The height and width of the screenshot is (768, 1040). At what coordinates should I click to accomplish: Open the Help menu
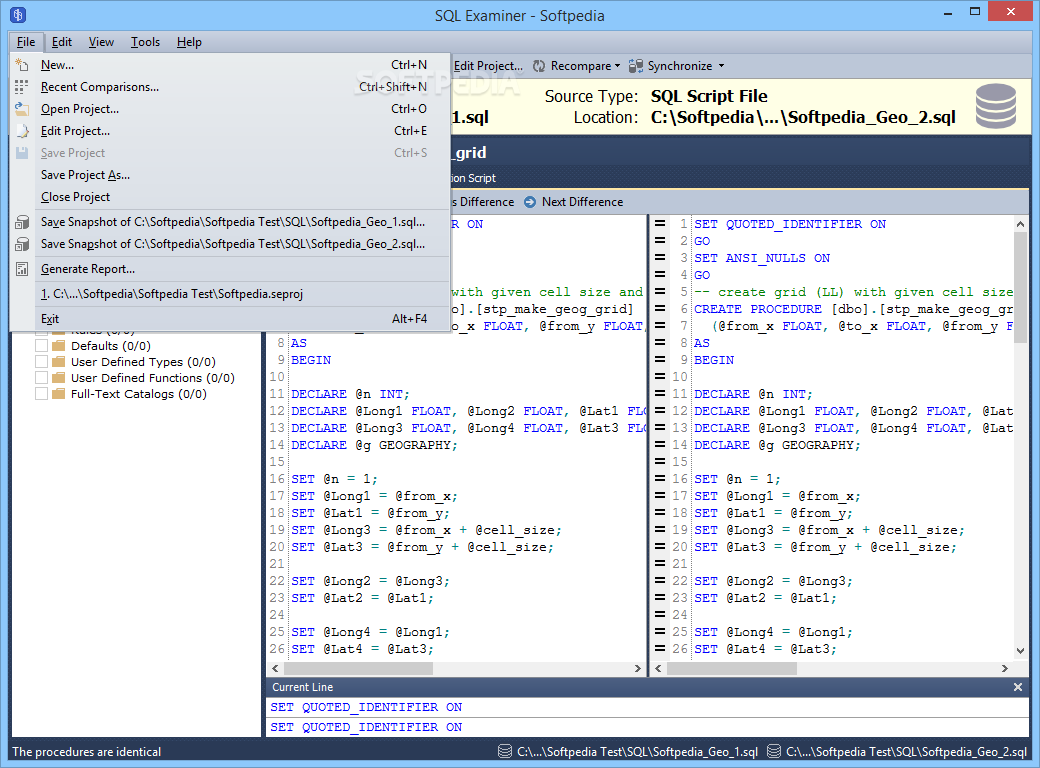pyautogui.click(x=189, y=42)
